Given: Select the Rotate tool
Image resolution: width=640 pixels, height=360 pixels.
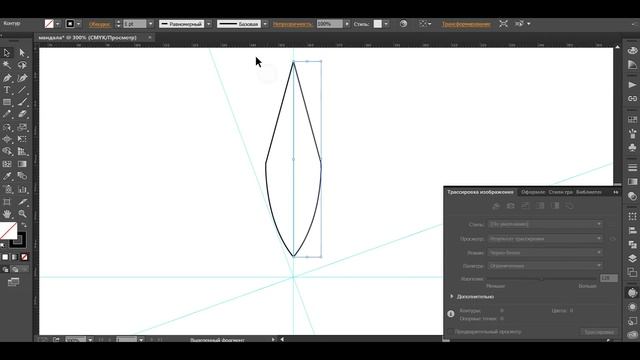Looking at the screenshot, I should point(7,127).
